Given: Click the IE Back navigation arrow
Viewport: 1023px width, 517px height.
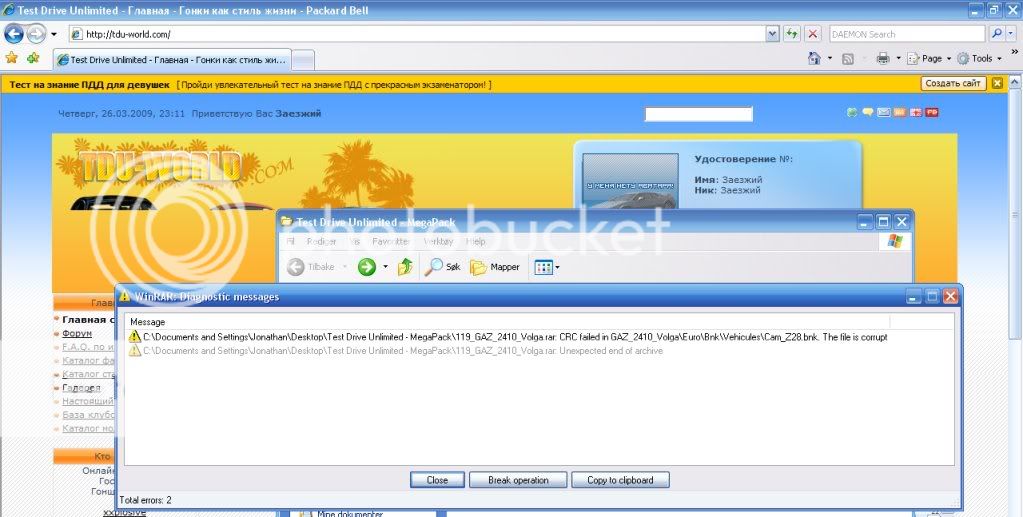Looking at the screenshot, I should point(14,33).
